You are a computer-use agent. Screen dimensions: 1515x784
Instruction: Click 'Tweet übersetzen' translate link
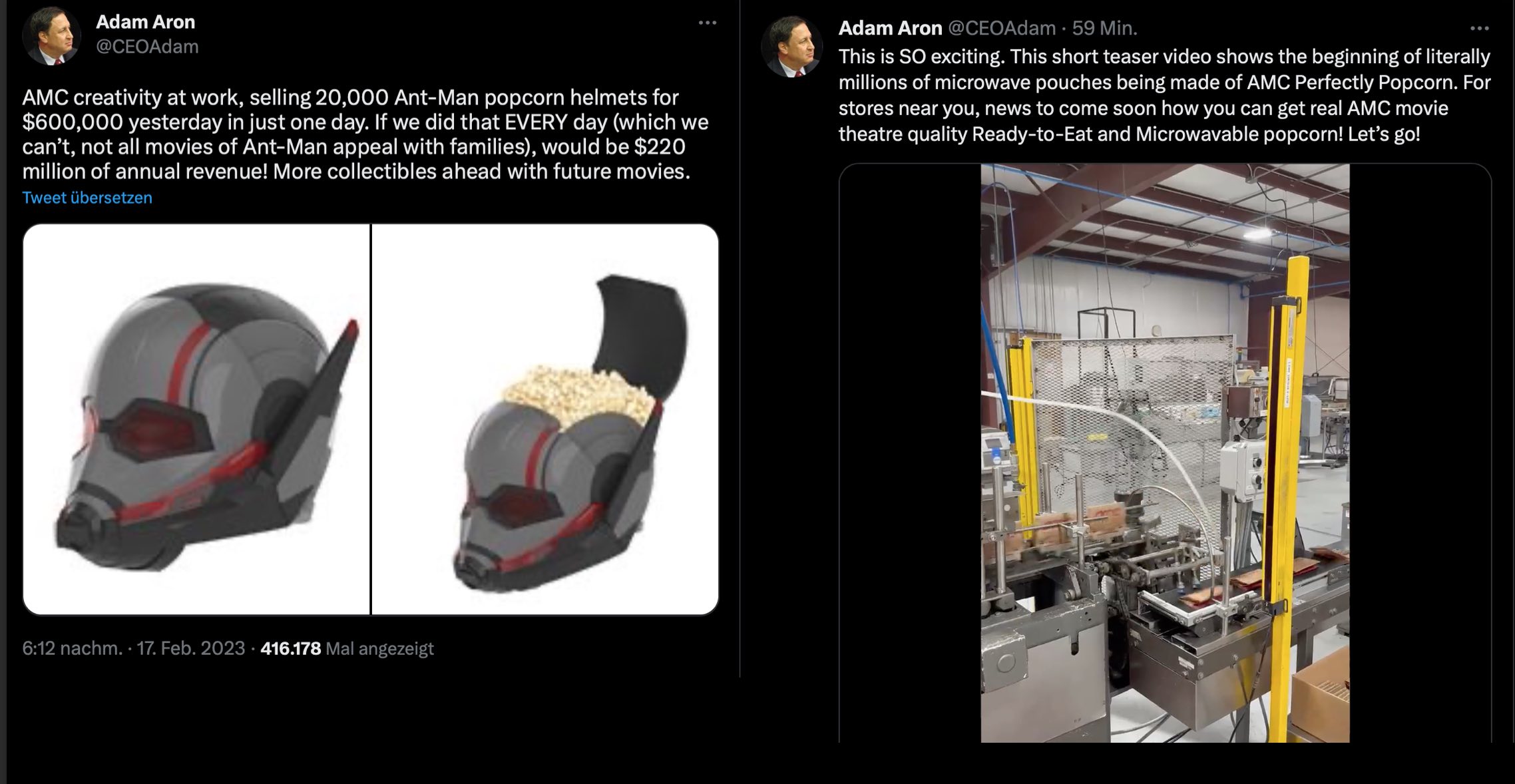pyautogui.click(x=87, y=198)
